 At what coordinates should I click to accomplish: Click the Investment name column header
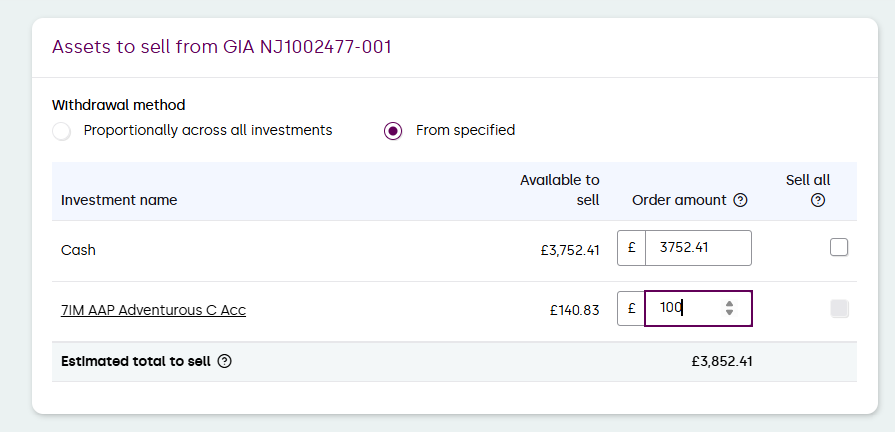click(x=119, y=200)
